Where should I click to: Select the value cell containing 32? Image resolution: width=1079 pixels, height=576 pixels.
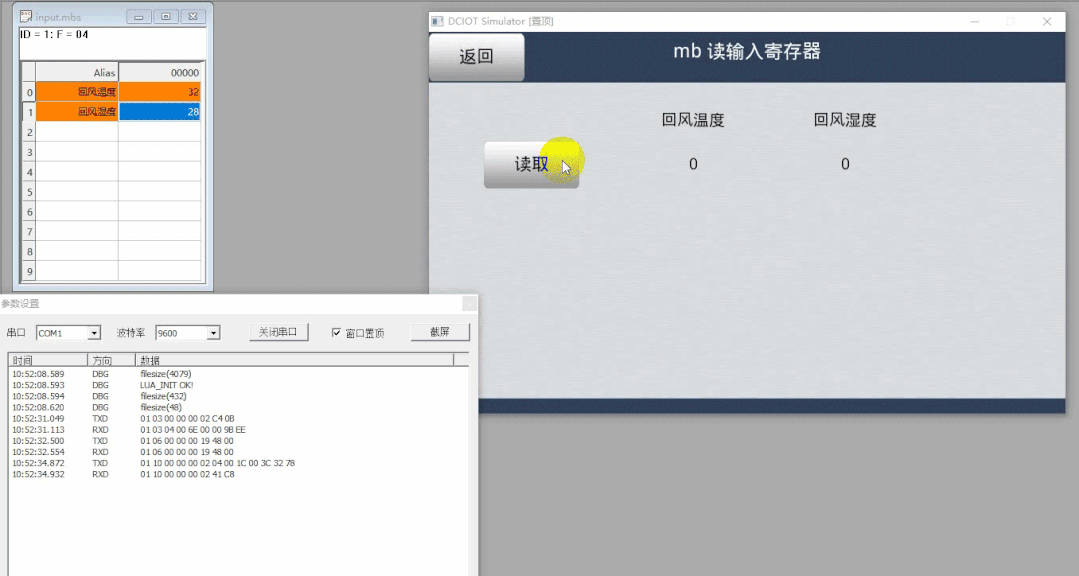coord(160,92)
